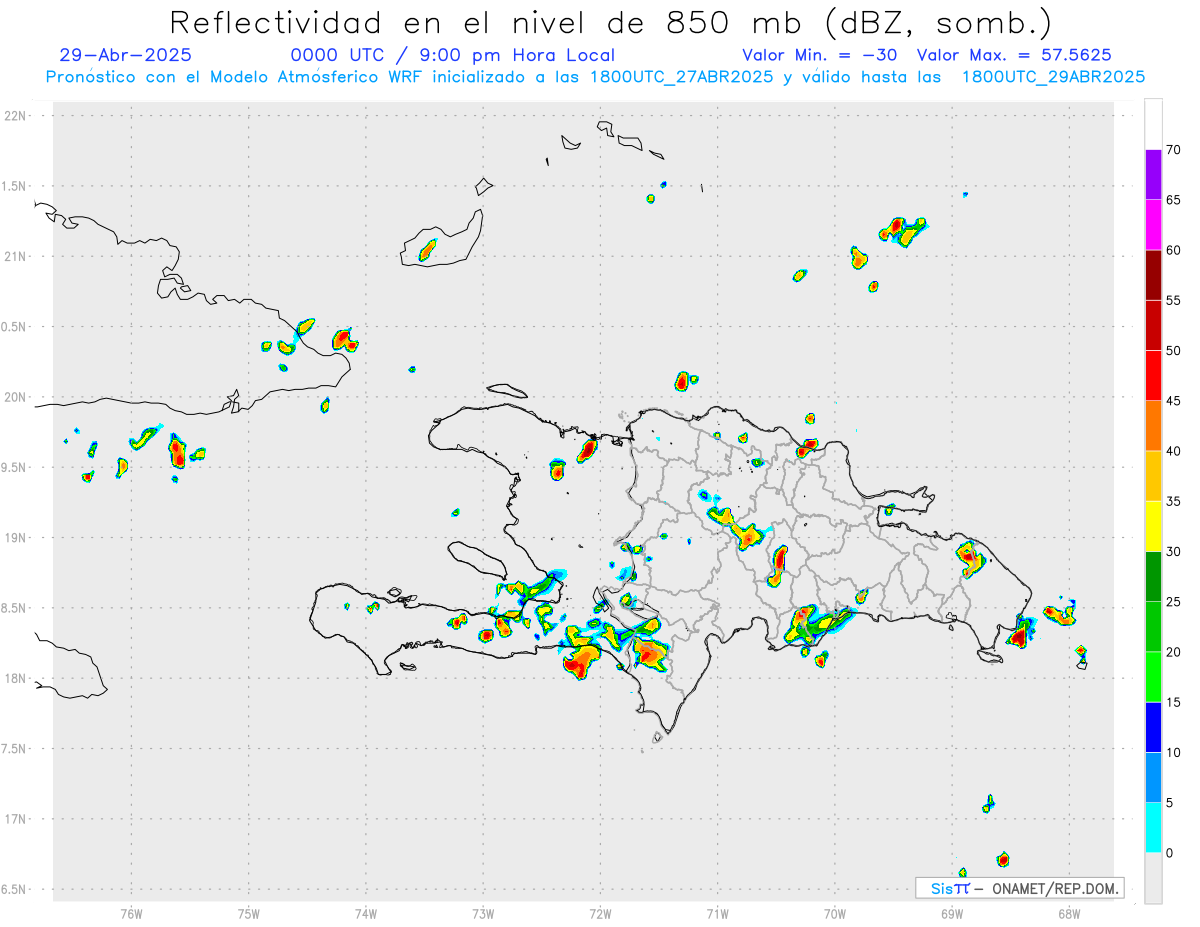Click the '21N' latitude label
The height and width of the screenshot is (927, 1200).
[15, 257]
